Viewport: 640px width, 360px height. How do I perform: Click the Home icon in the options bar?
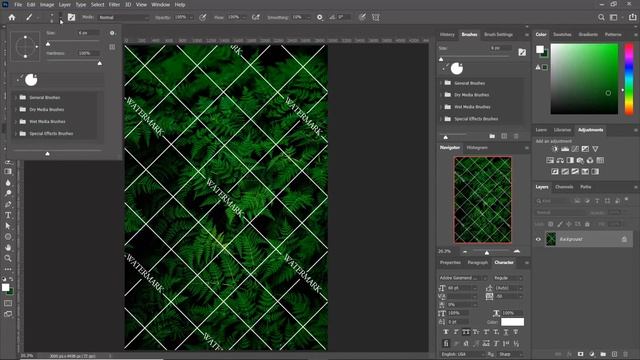pos(12,17)
